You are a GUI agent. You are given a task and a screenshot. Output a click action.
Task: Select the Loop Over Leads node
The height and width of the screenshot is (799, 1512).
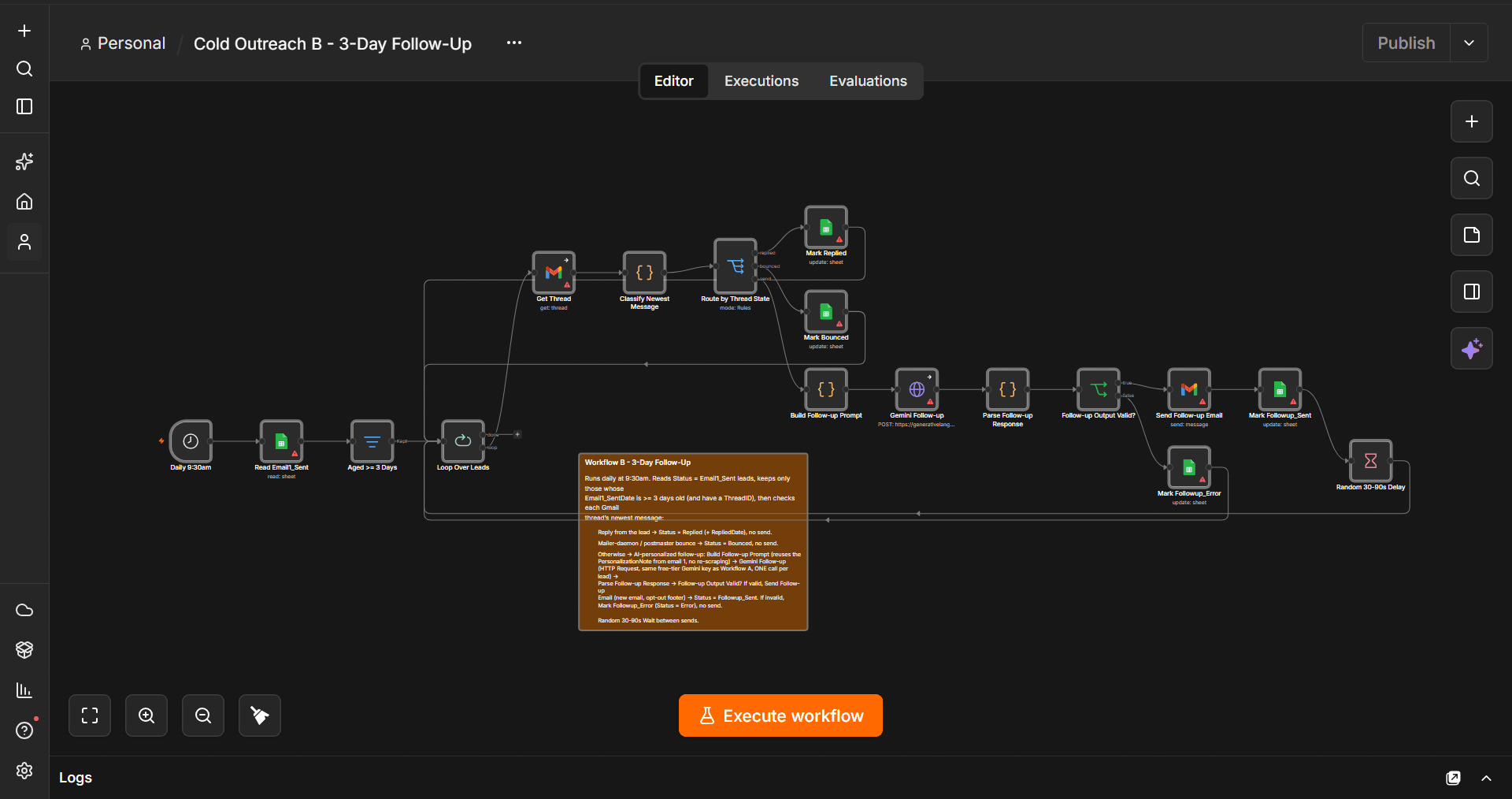(x=463, y=441)
